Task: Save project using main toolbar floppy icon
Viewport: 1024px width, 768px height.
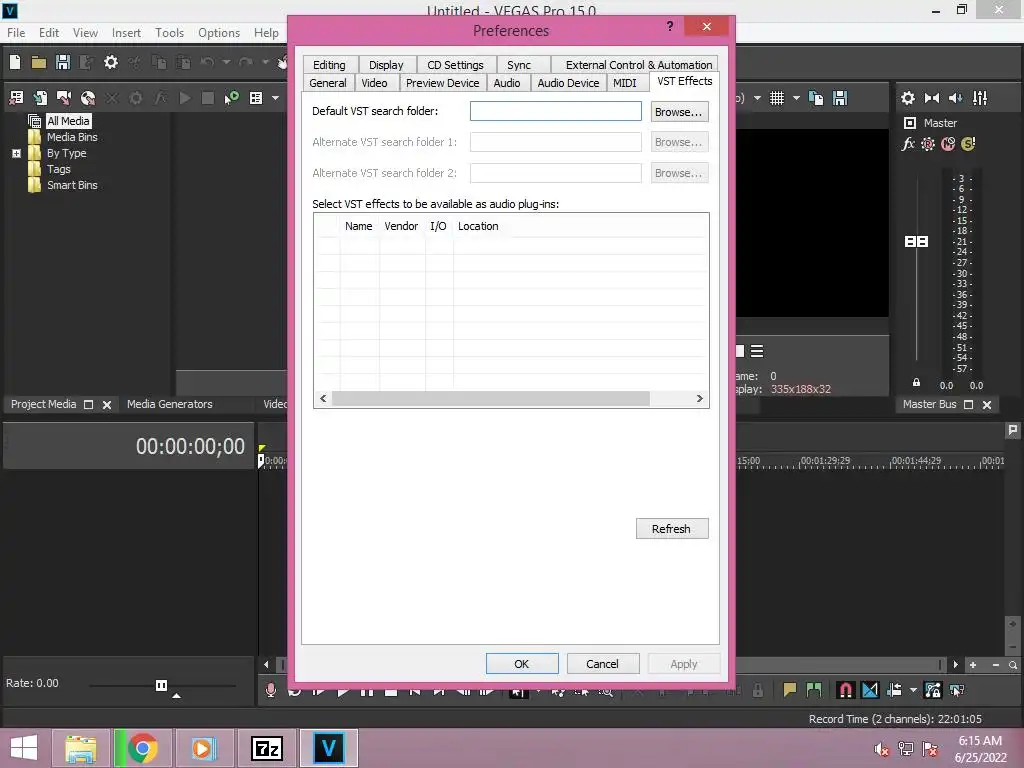Action: coord(63,62)
